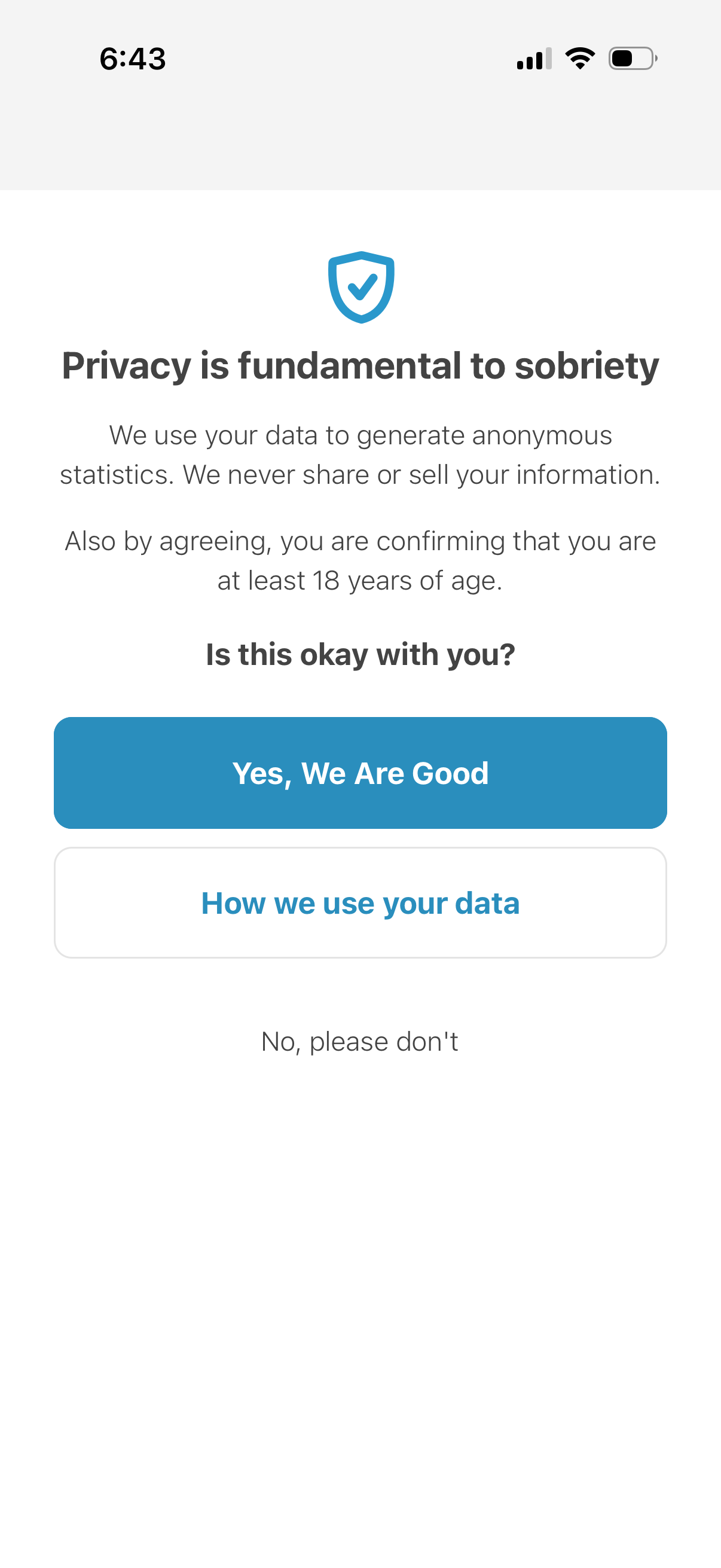Tap the cellular signal strength icon
This screenshot has height=1568, width=721.
534,59
